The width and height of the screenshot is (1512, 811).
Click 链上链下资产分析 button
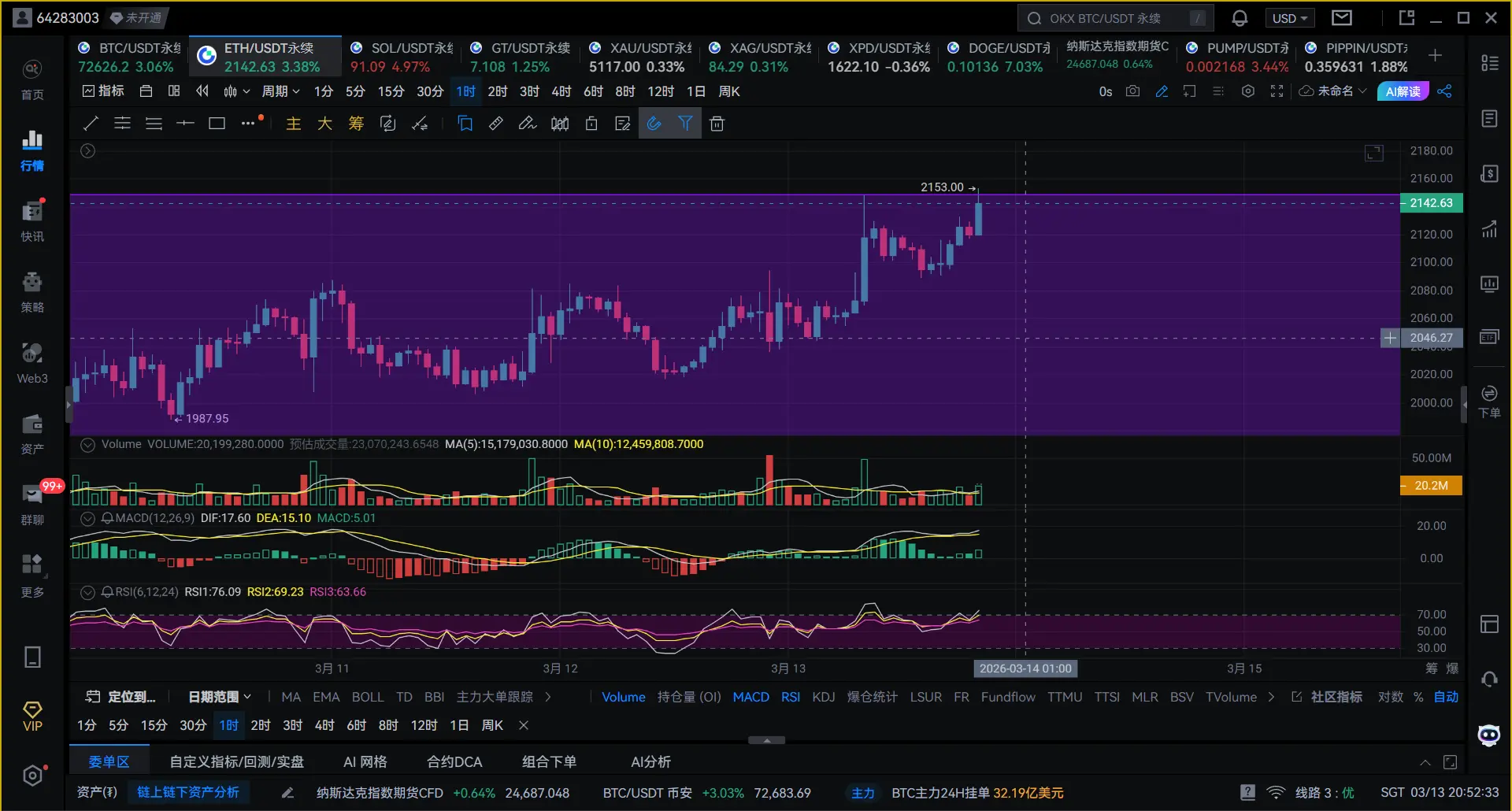point(188,792)
